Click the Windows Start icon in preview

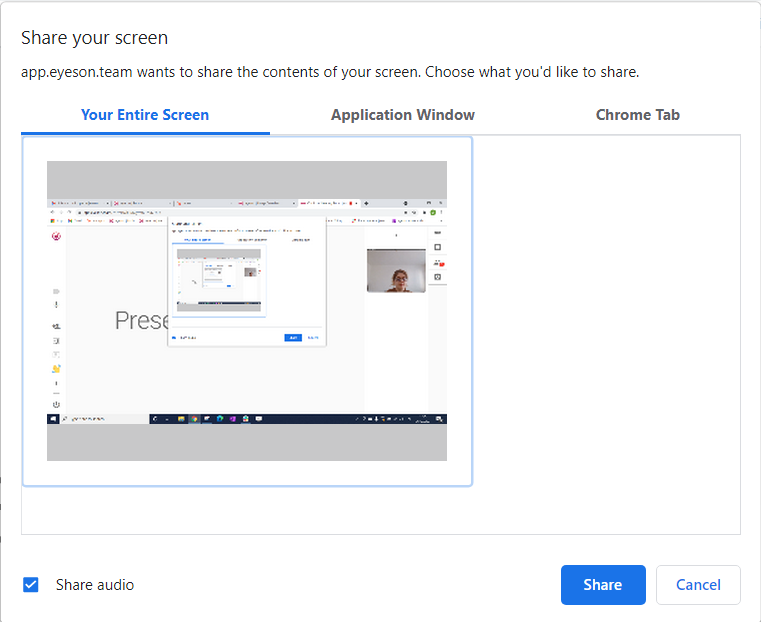[53, 419]
